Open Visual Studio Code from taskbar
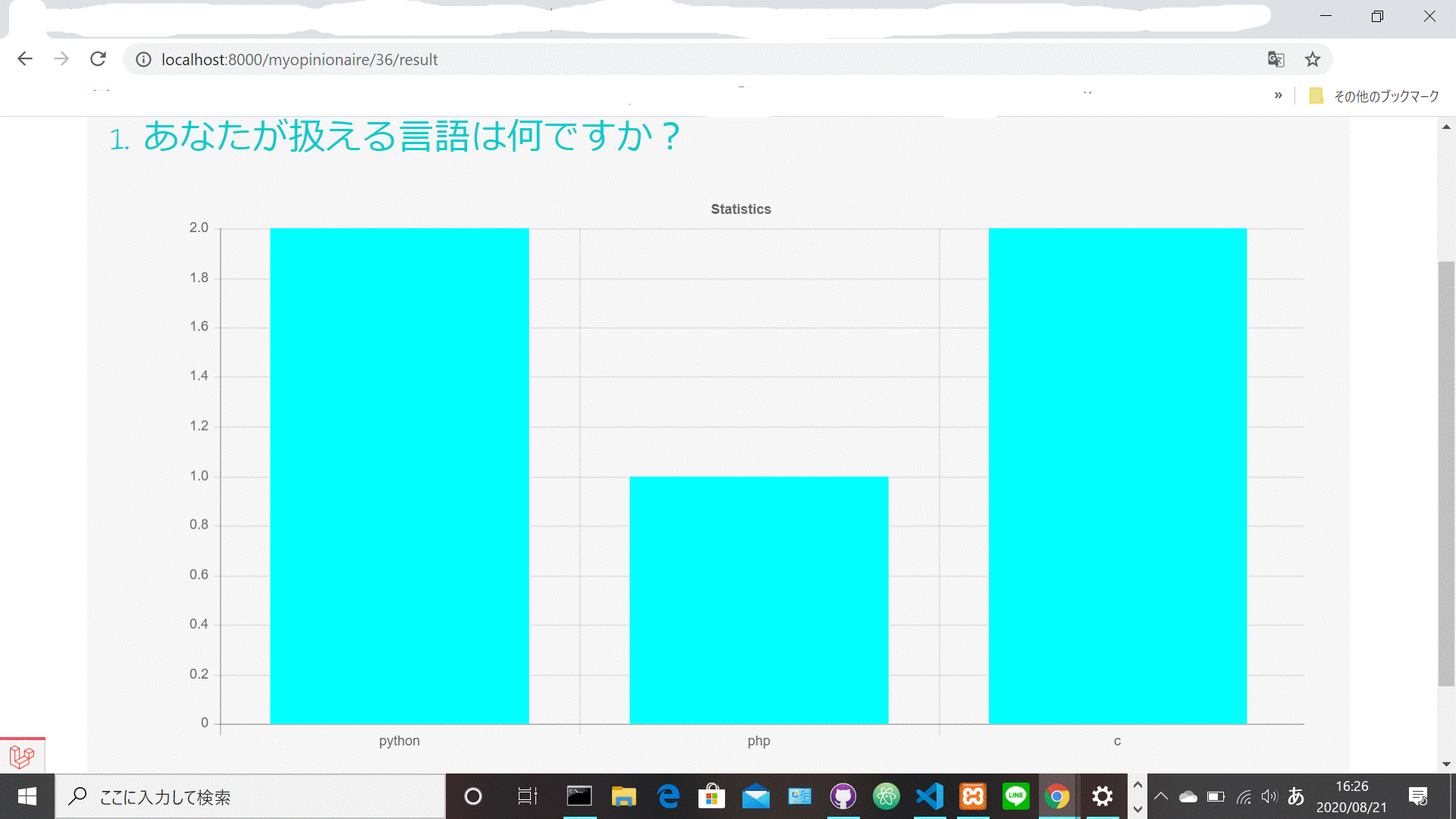 click(x=930, y=796)
